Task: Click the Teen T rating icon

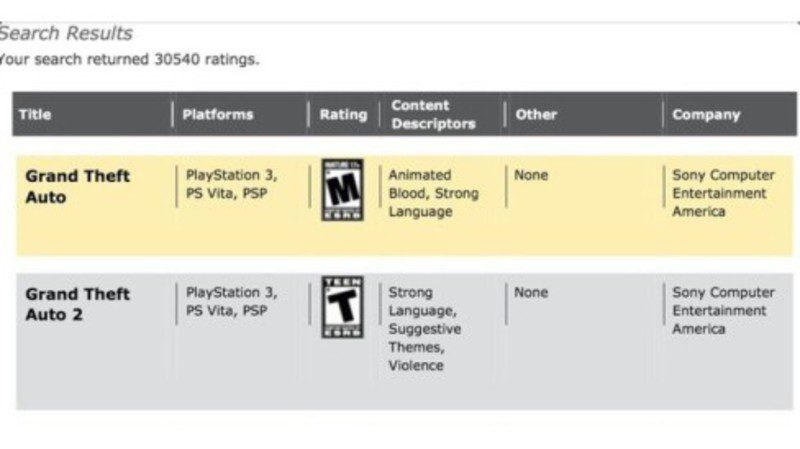Action: [x=342, y=307]
